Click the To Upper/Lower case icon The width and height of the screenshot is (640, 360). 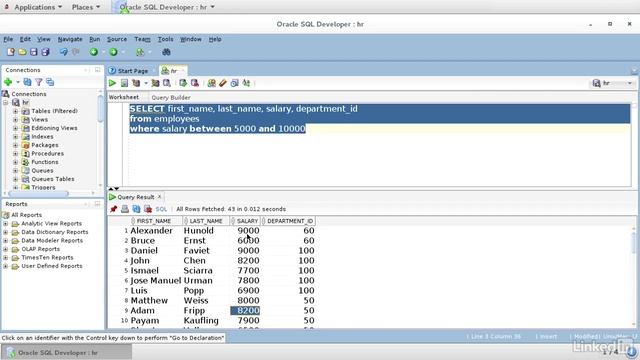[246, 83]
